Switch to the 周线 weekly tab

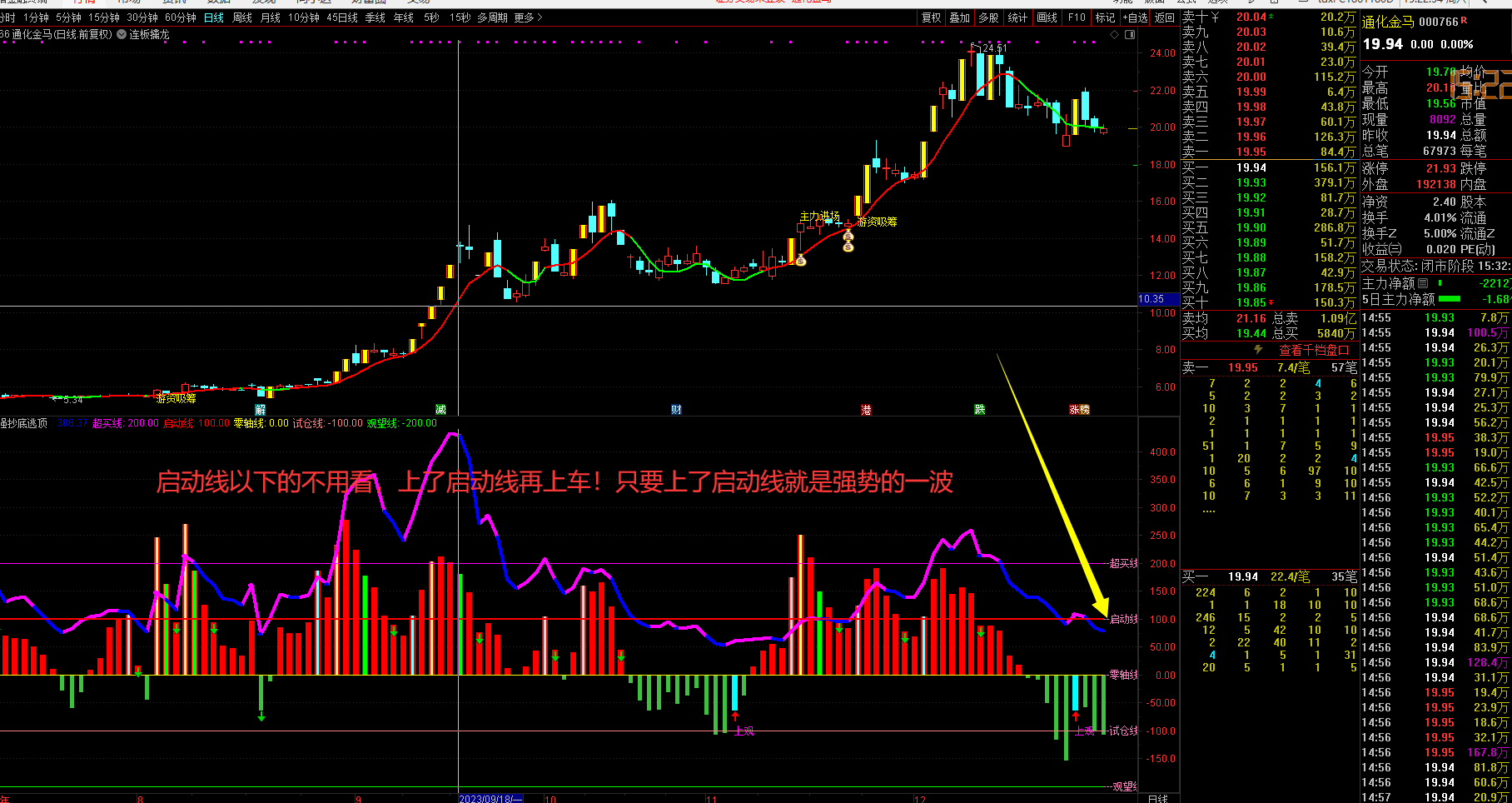(242, 17)
